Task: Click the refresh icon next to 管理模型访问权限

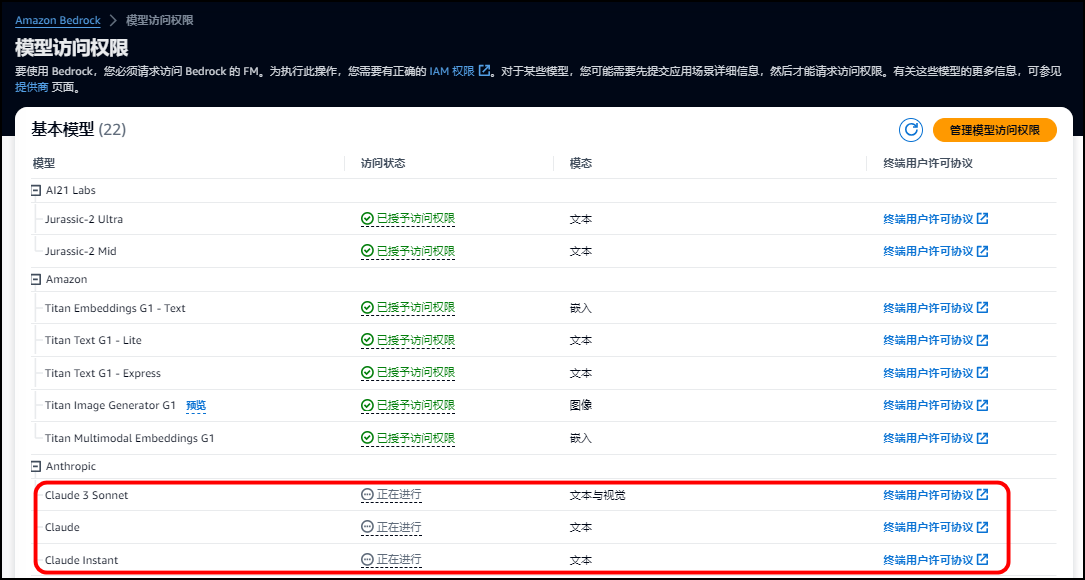Action: tap(911, 129)
